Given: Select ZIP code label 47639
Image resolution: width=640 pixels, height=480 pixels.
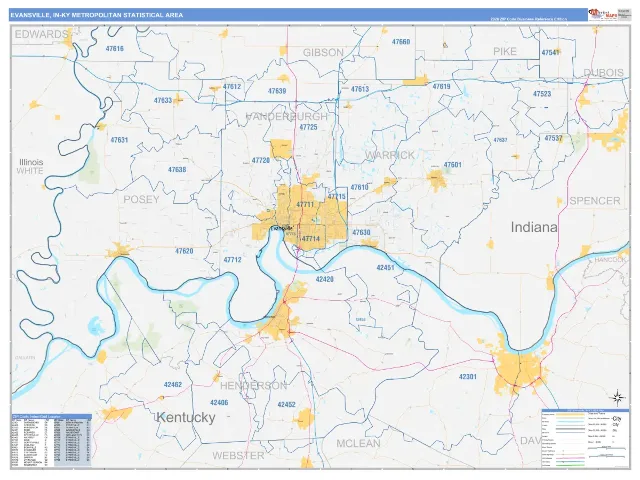Looking at the screenshot, I should pyautogui.click(x=277, y=91).
